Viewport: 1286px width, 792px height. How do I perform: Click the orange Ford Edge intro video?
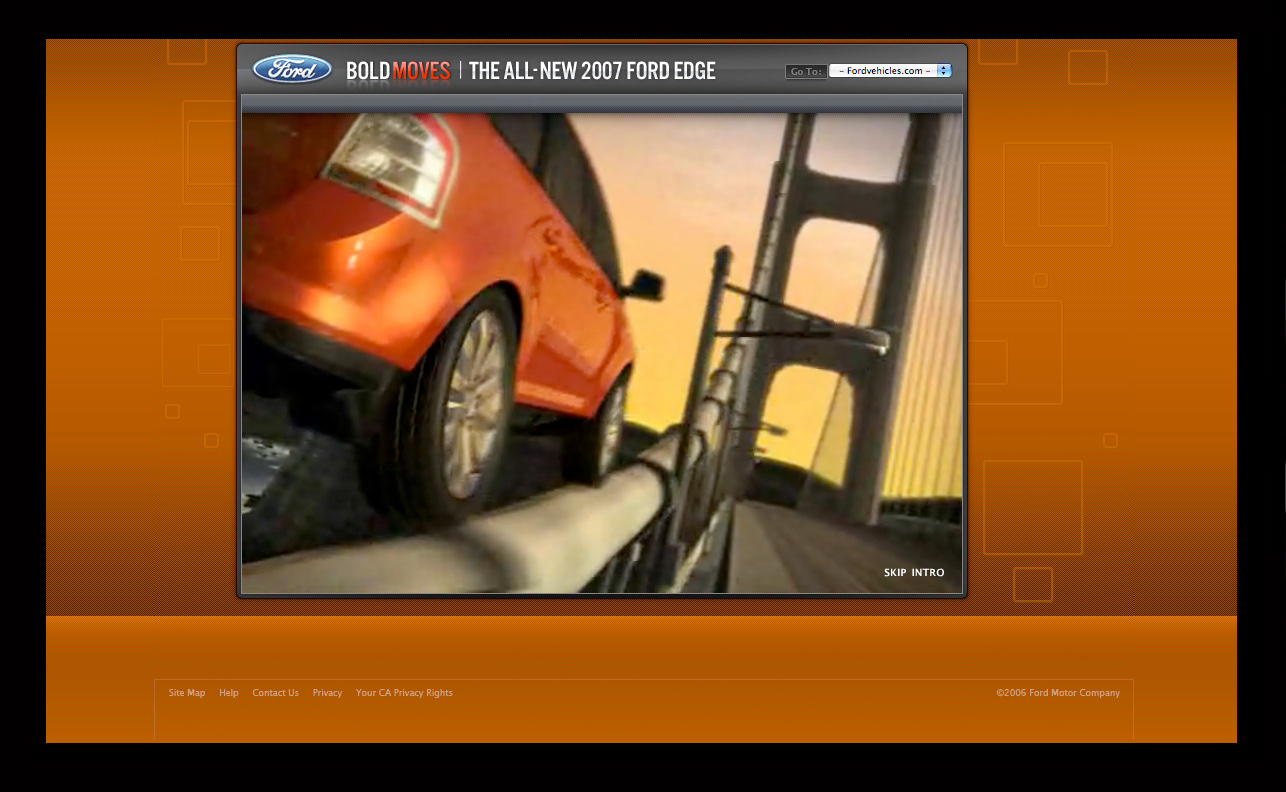click(x=602, y=353)
